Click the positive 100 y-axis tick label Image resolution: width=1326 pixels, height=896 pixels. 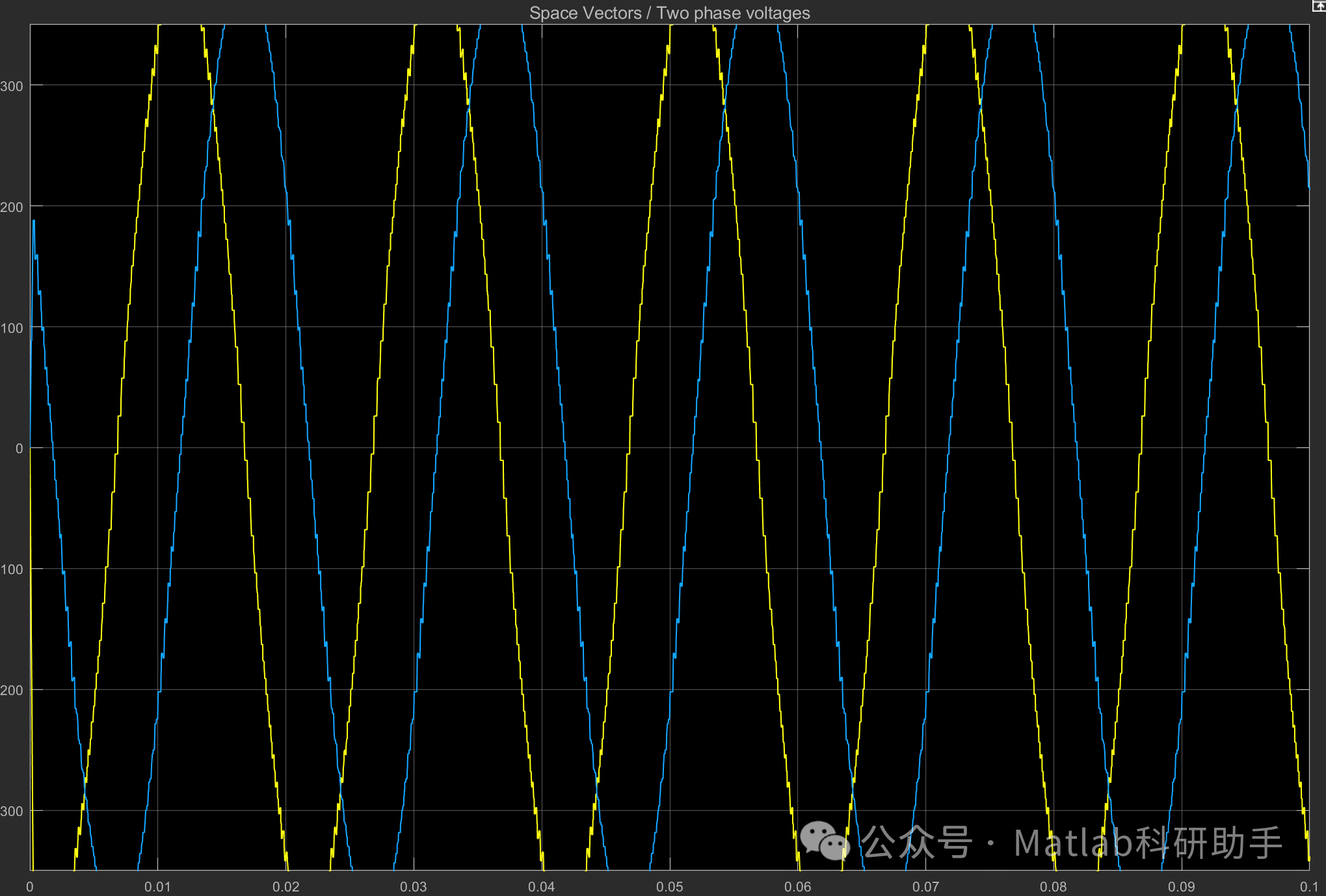pos(12,328)
